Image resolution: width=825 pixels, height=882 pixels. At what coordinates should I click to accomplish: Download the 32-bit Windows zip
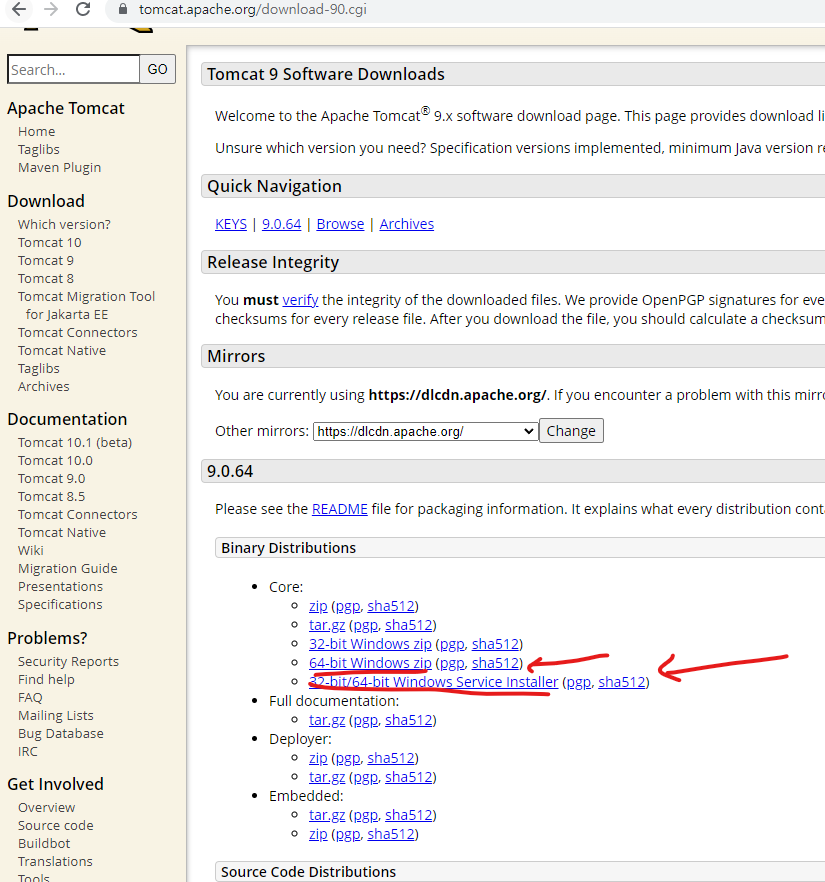click(370, 644)
